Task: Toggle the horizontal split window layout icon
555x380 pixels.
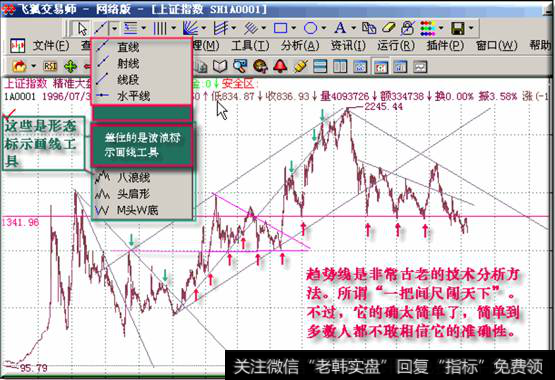Action: pyautogui.click(x=320, y=67)
